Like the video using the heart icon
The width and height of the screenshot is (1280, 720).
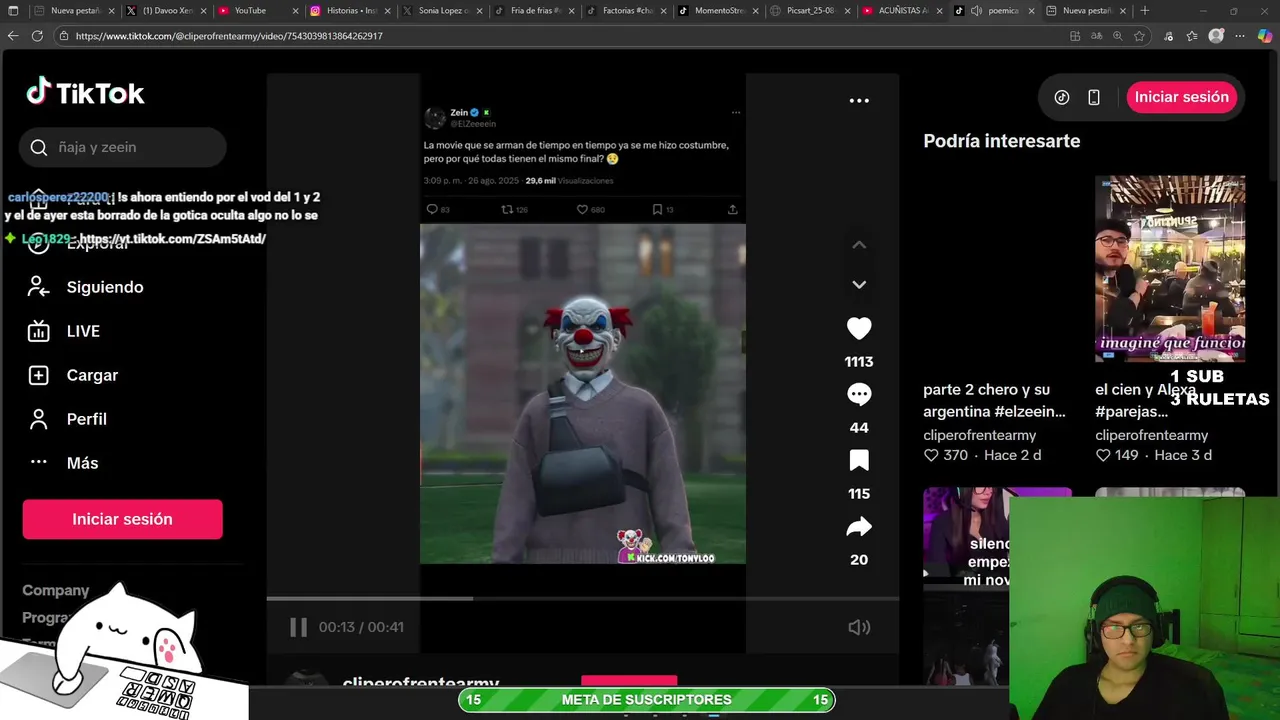pos(859,328)
